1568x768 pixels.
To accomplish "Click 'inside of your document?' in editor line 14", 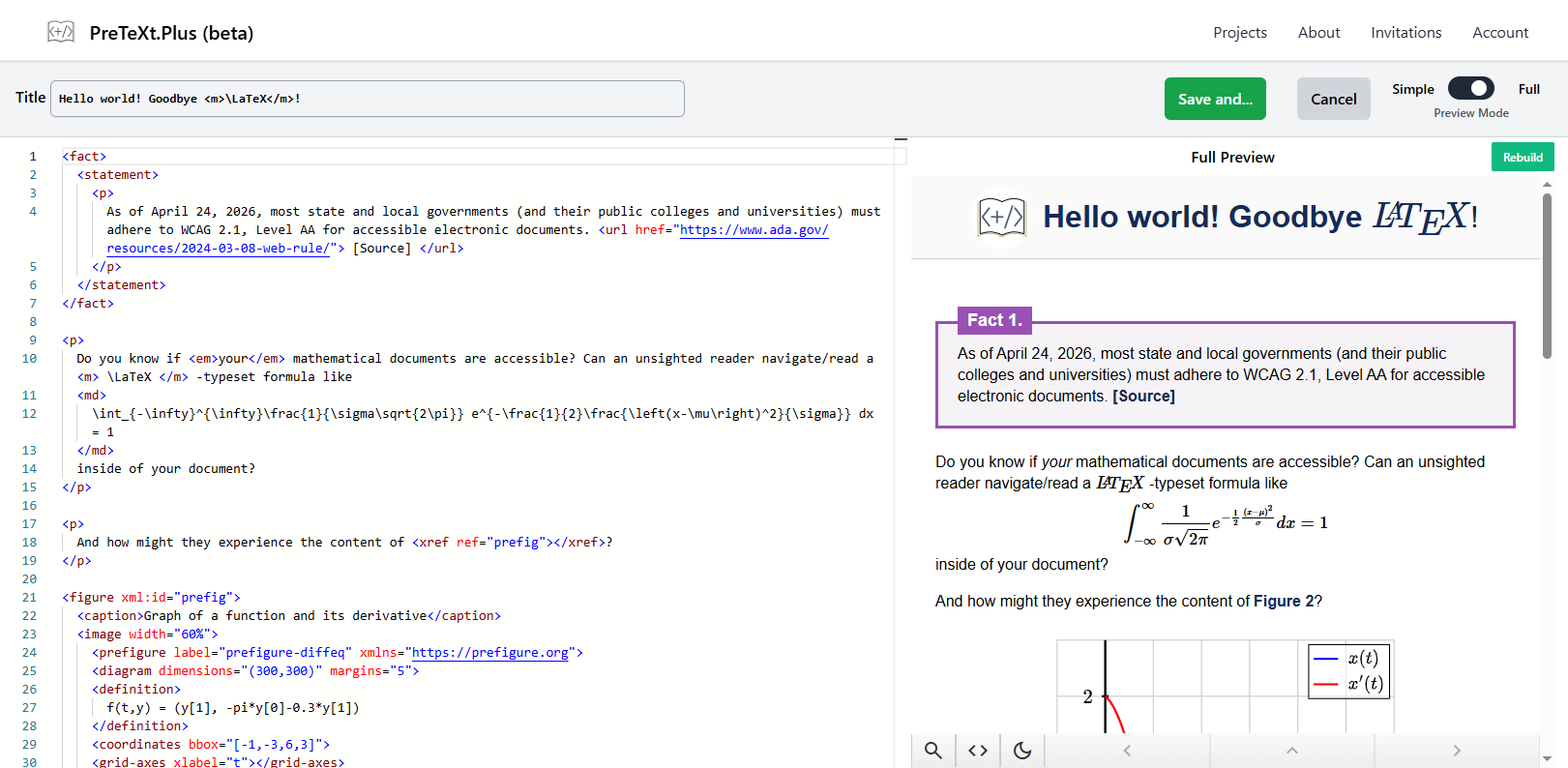I will 166,468.
